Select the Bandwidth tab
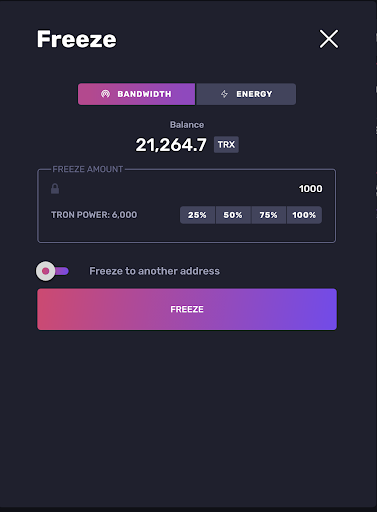The image size is (377, 512). [136, 94]
